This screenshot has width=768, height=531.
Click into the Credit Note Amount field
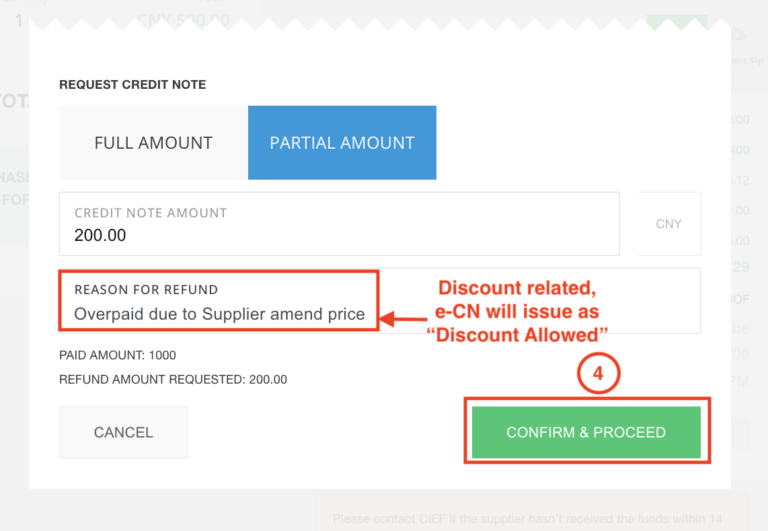[x=339, y=224]
